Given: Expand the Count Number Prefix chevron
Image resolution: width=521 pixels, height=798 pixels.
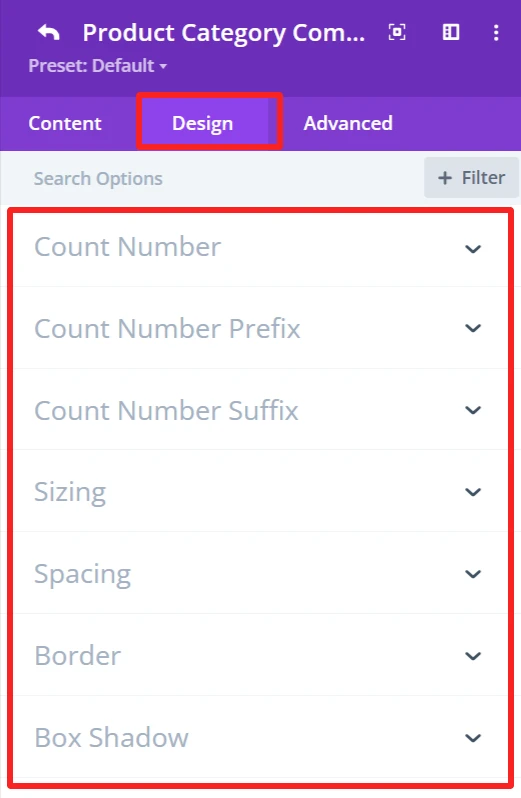Looking at the screenshot, I should (x=473, y=328).
